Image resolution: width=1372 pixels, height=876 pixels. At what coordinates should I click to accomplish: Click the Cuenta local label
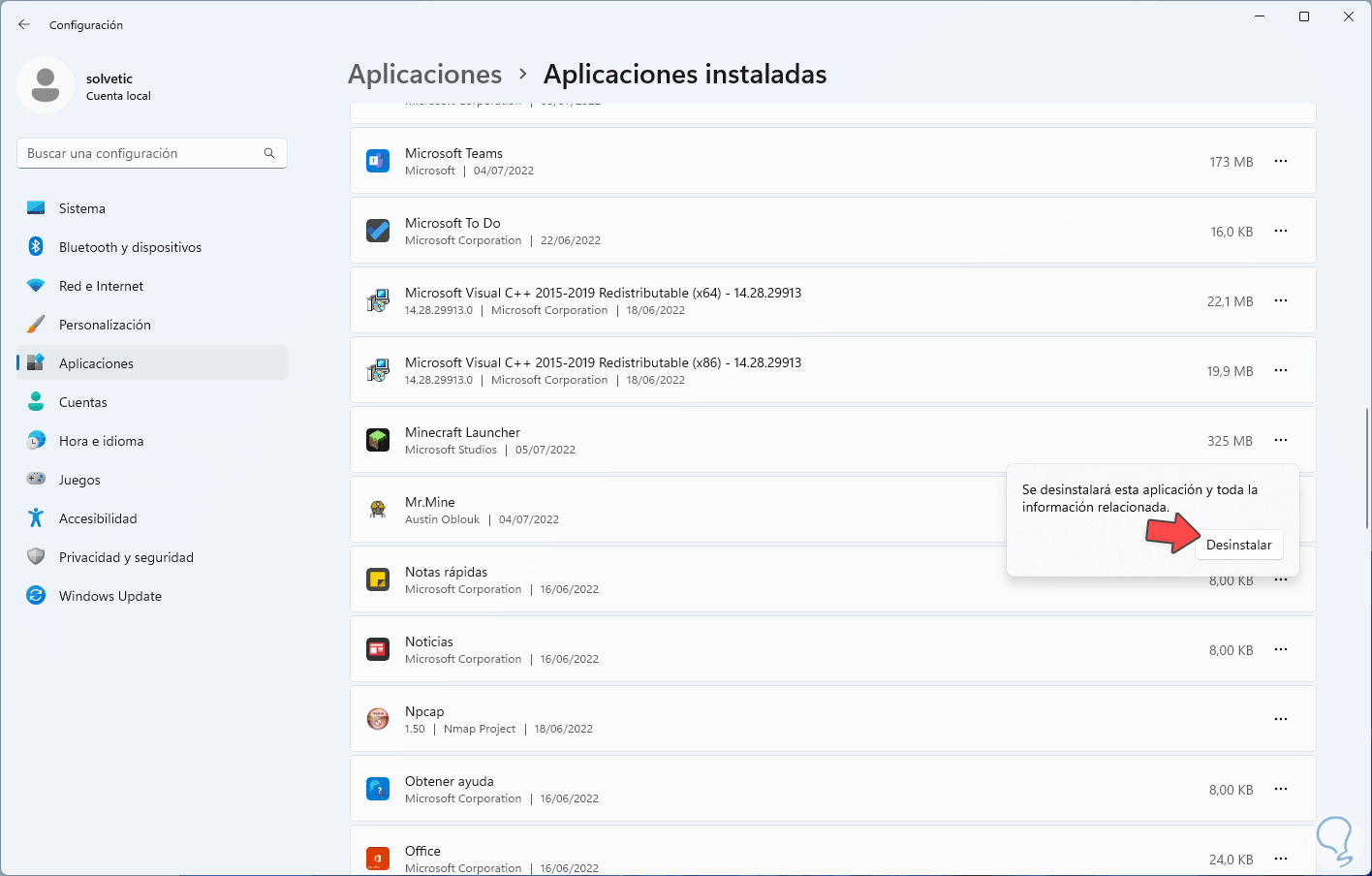(118, 96)
